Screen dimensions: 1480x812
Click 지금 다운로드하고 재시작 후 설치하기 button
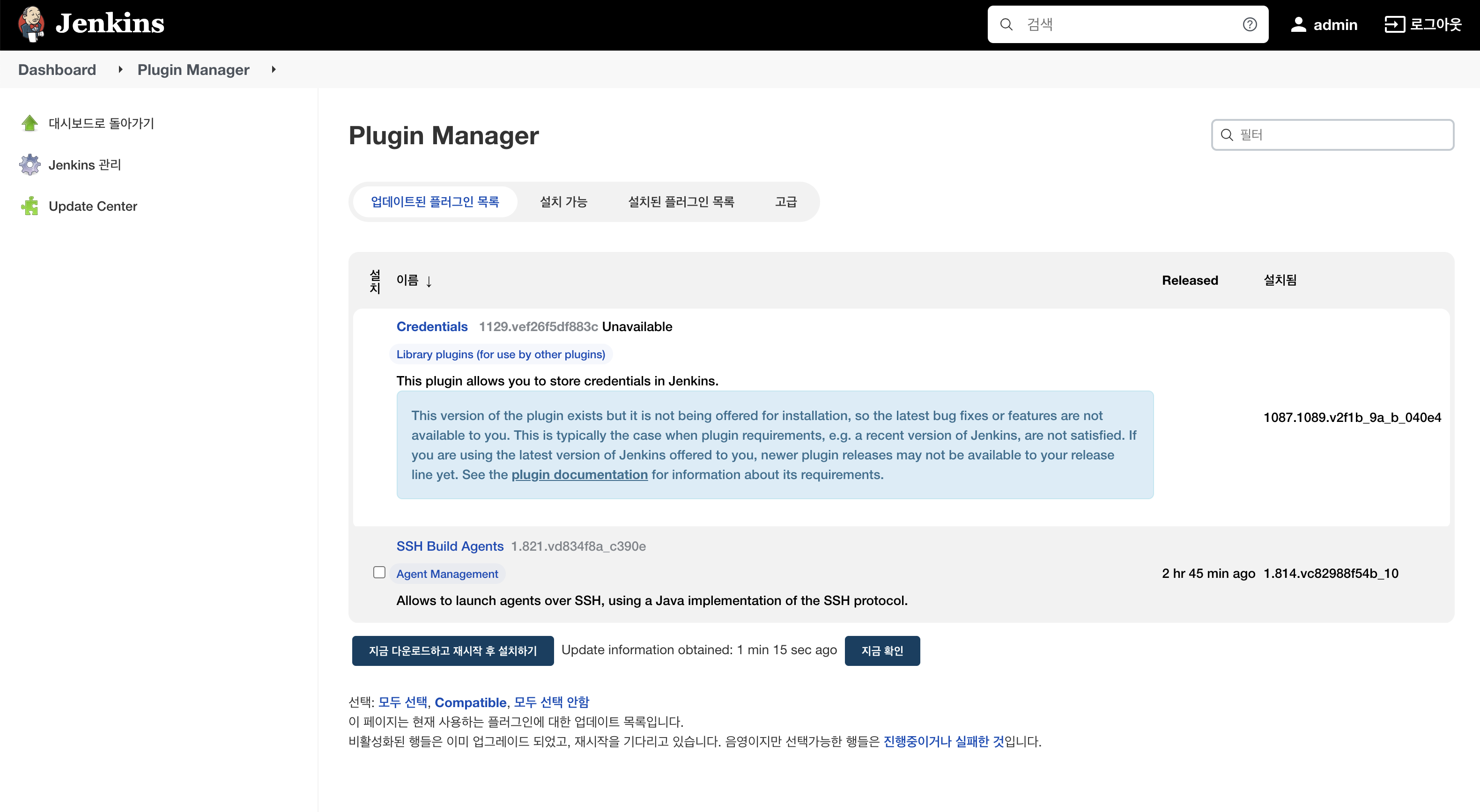pyautogui.click(x=453, y=650)
